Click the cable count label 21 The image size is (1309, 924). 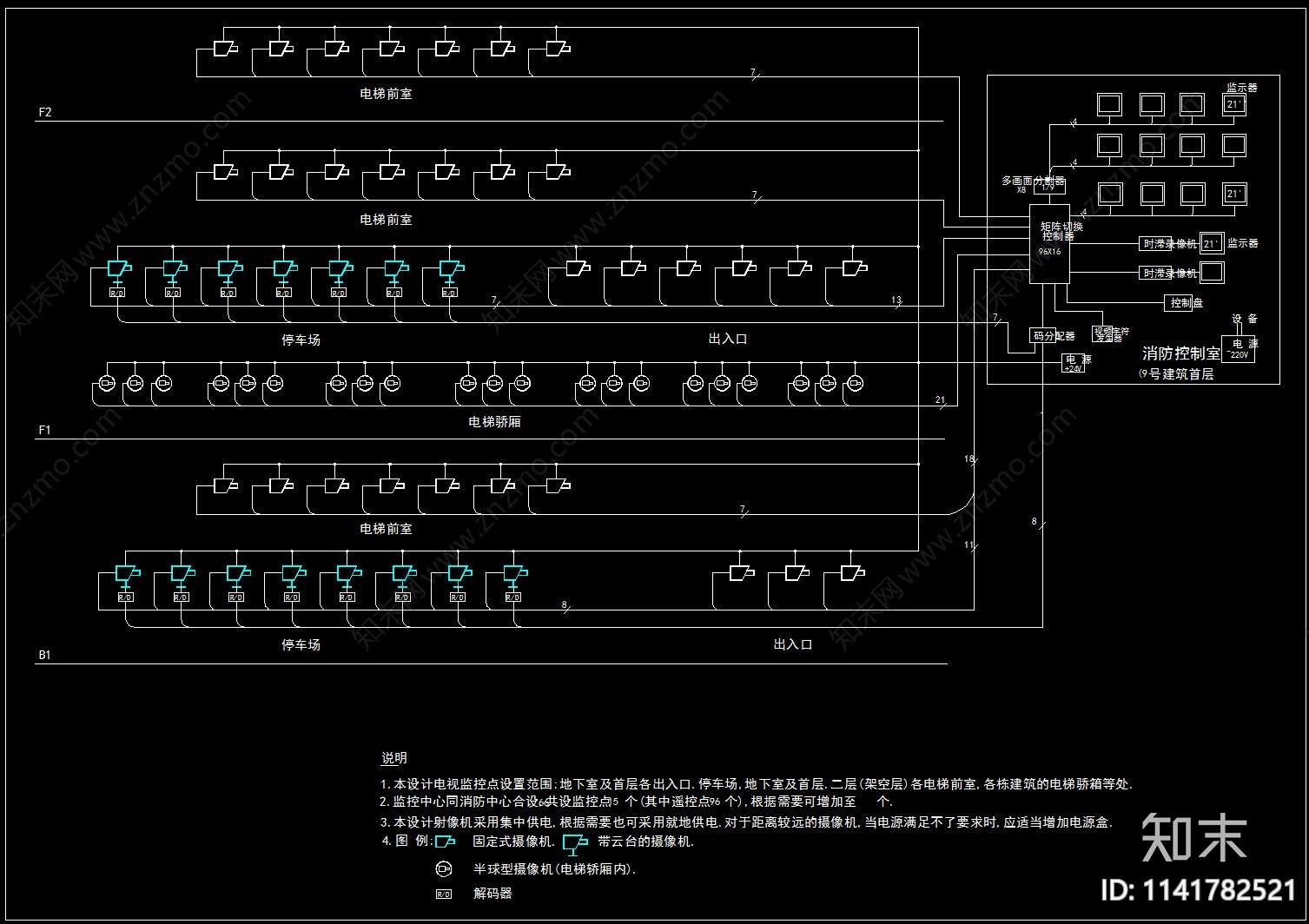click(940, 400)
